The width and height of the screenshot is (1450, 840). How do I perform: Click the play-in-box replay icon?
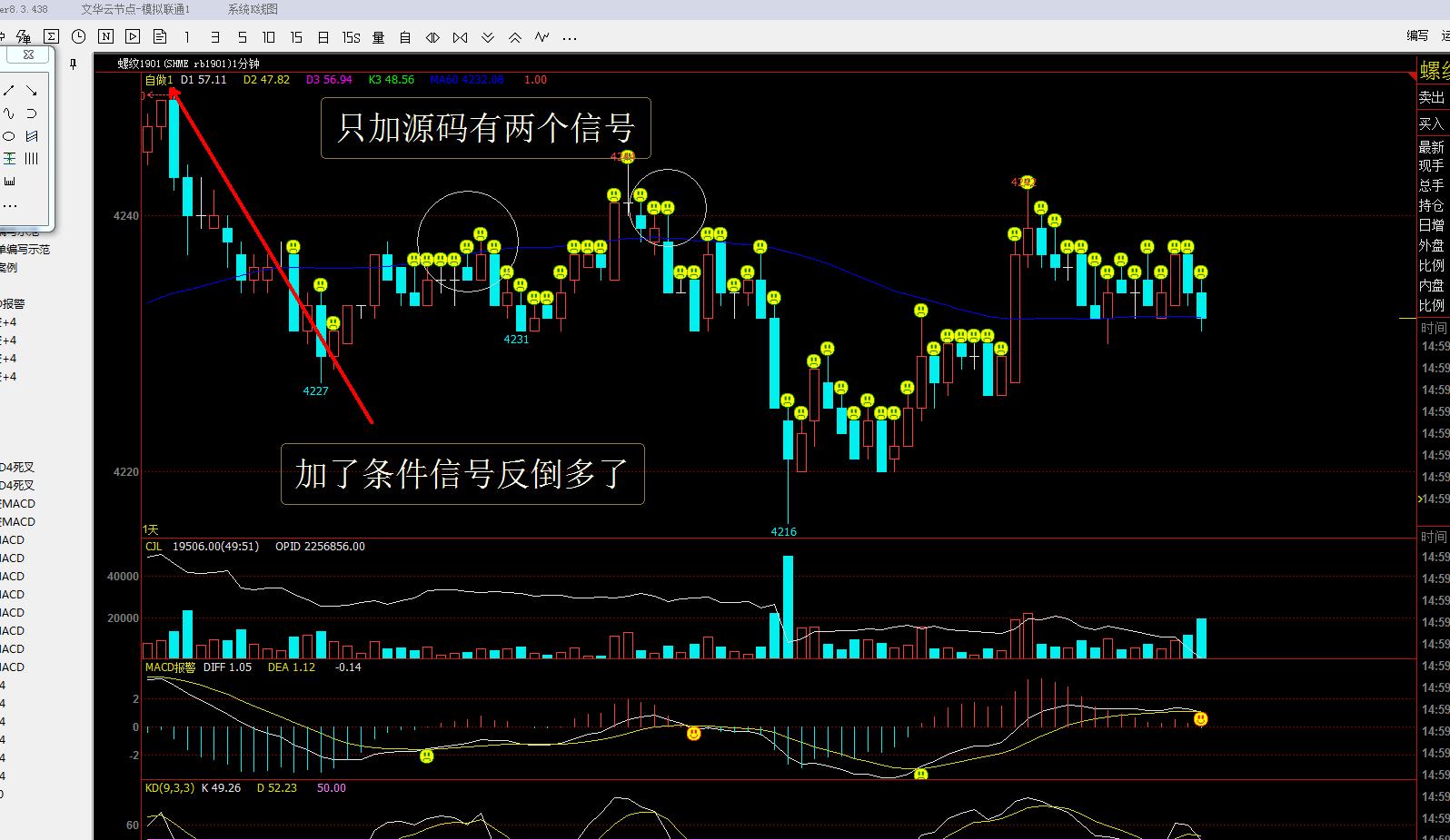[x=133, y=37]
